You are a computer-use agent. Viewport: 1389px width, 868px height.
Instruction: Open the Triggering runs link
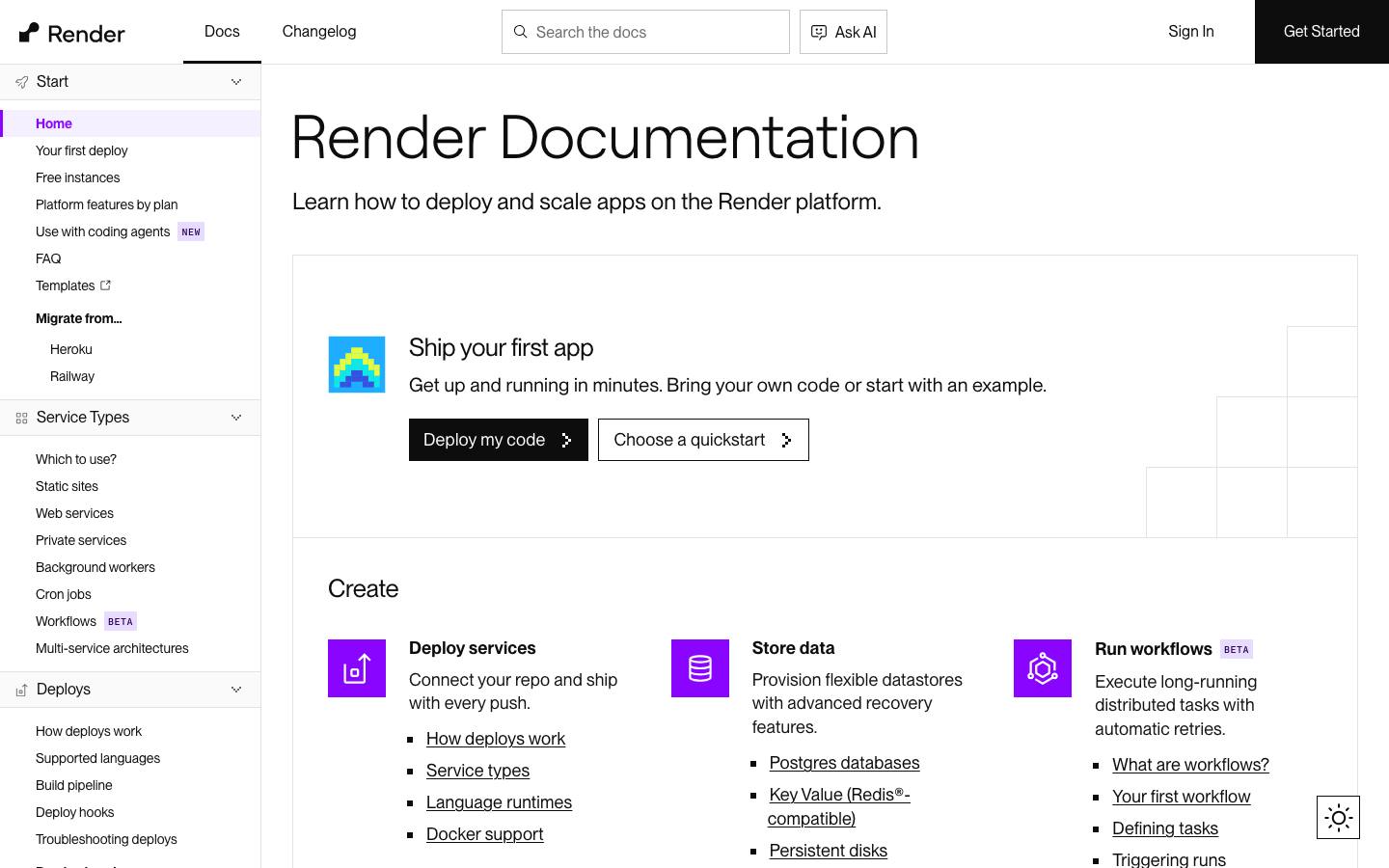[1169, 859]
